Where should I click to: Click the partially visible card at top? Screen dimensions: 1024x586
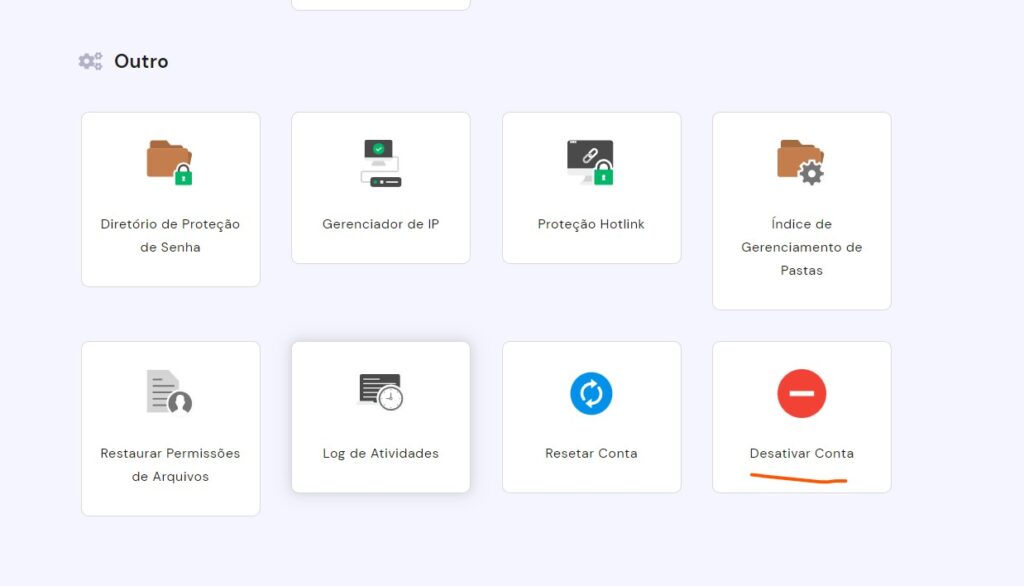coord(380,4)
